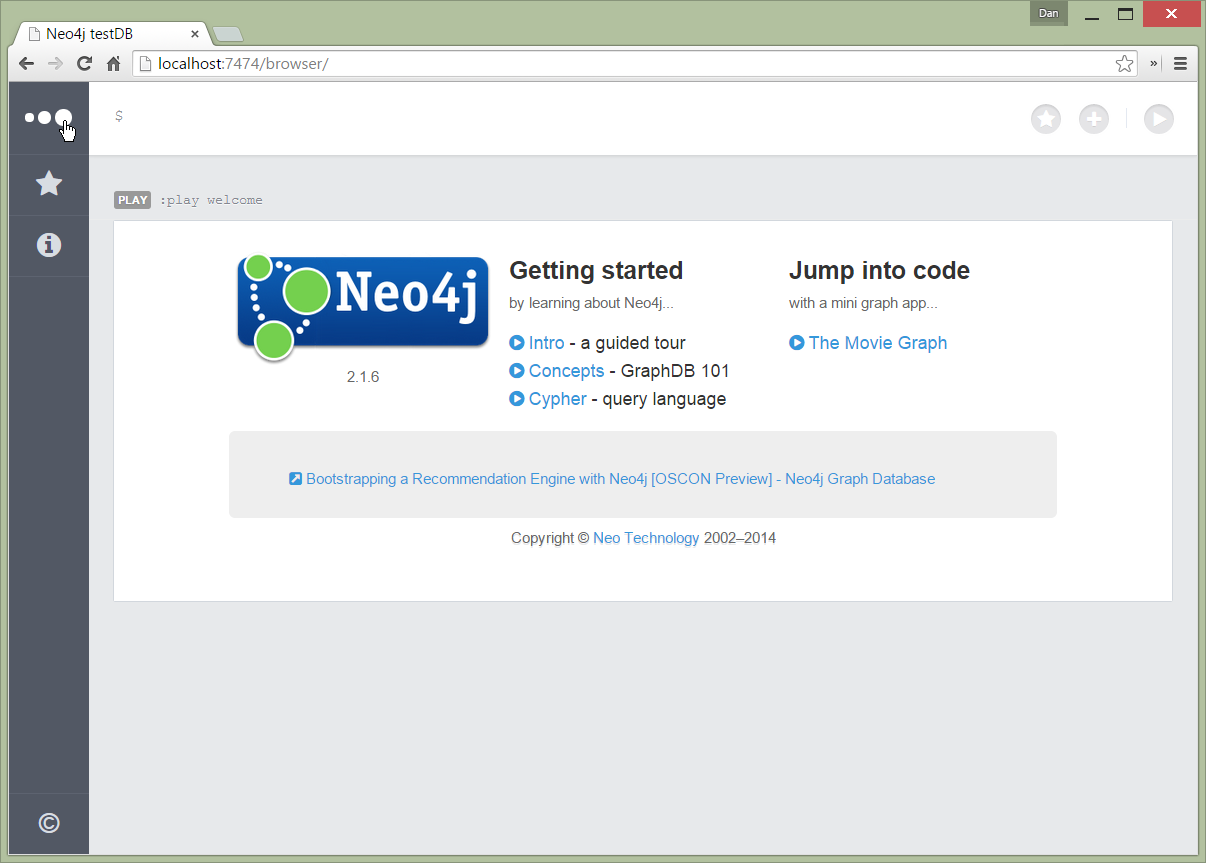The width and height of the screenshot is (1206, 863).
Task: Click the version number 2.1.6
Action: [363, 377]
